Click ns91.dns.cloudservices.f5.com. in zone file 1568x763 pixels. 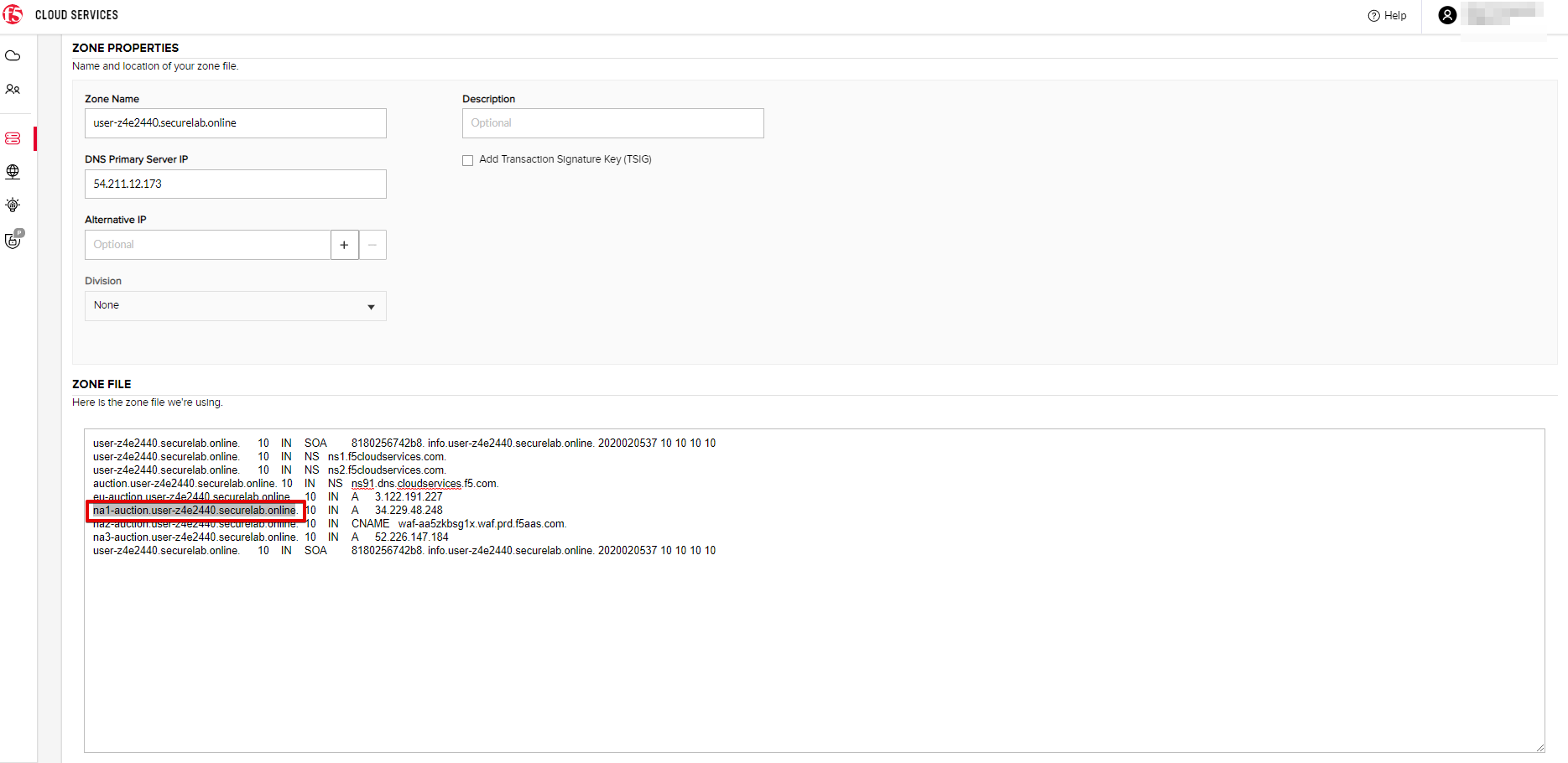(425, 483)
